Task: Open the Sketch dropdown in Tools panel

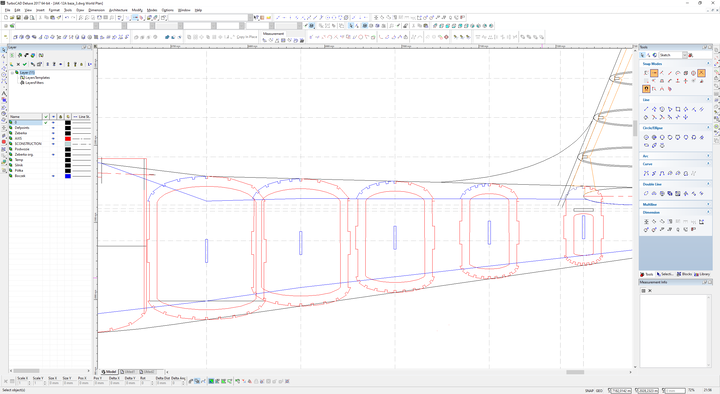Action: point(685,55)
